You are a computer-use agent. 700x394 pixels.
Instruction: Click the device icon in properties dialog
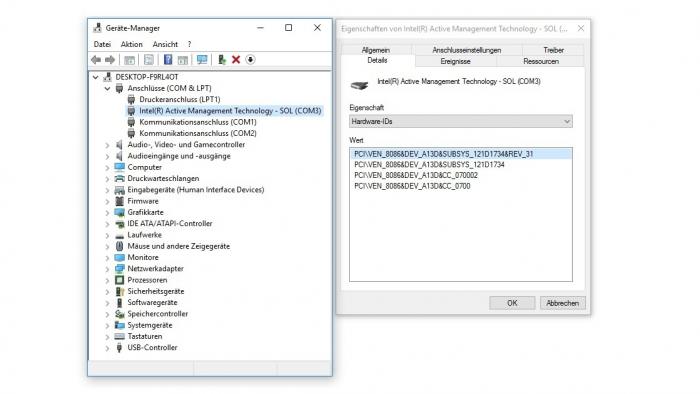coord(359,85)
